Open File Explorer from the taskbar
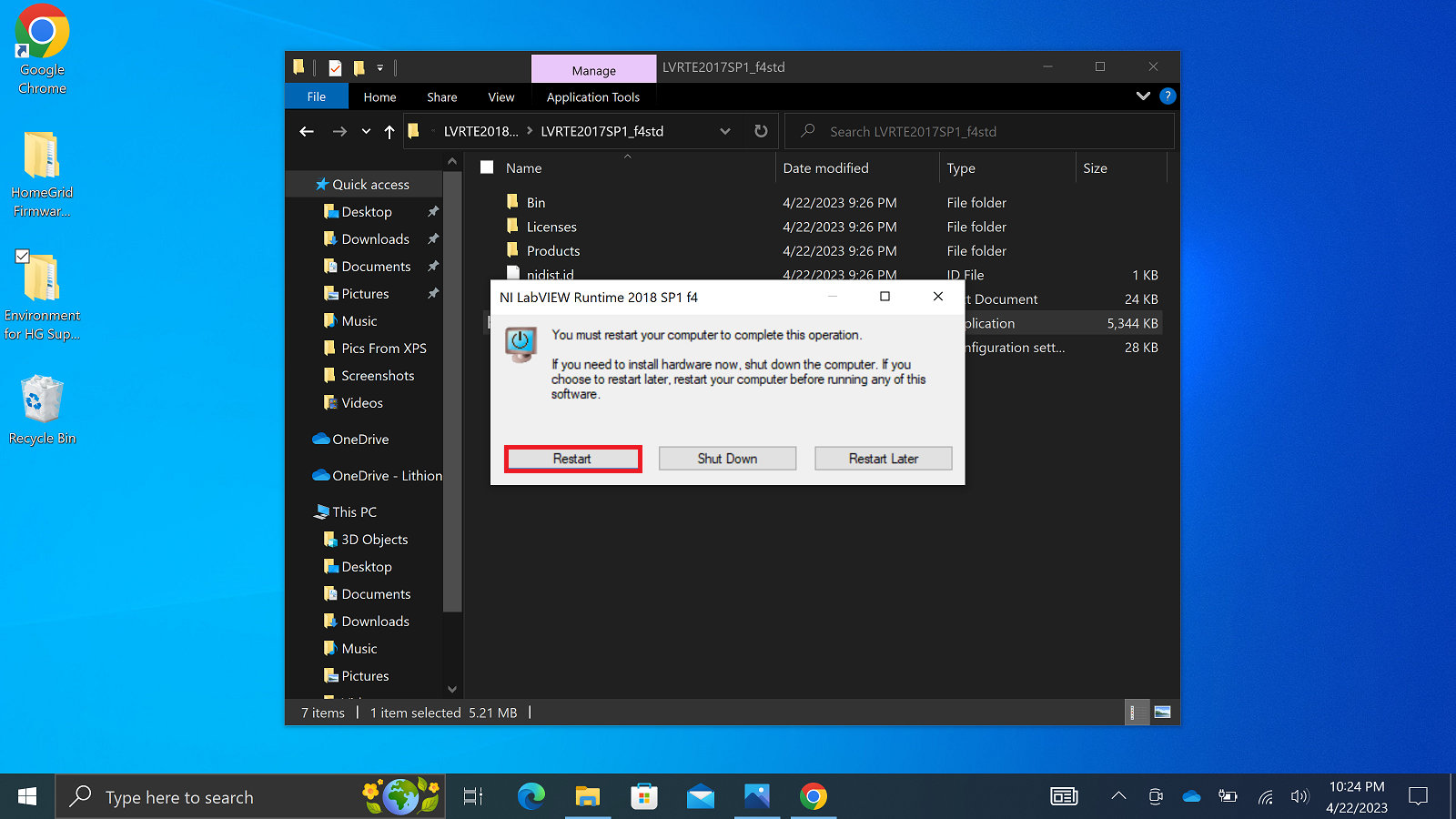The image size is (1456, 819). click(587, 796)
